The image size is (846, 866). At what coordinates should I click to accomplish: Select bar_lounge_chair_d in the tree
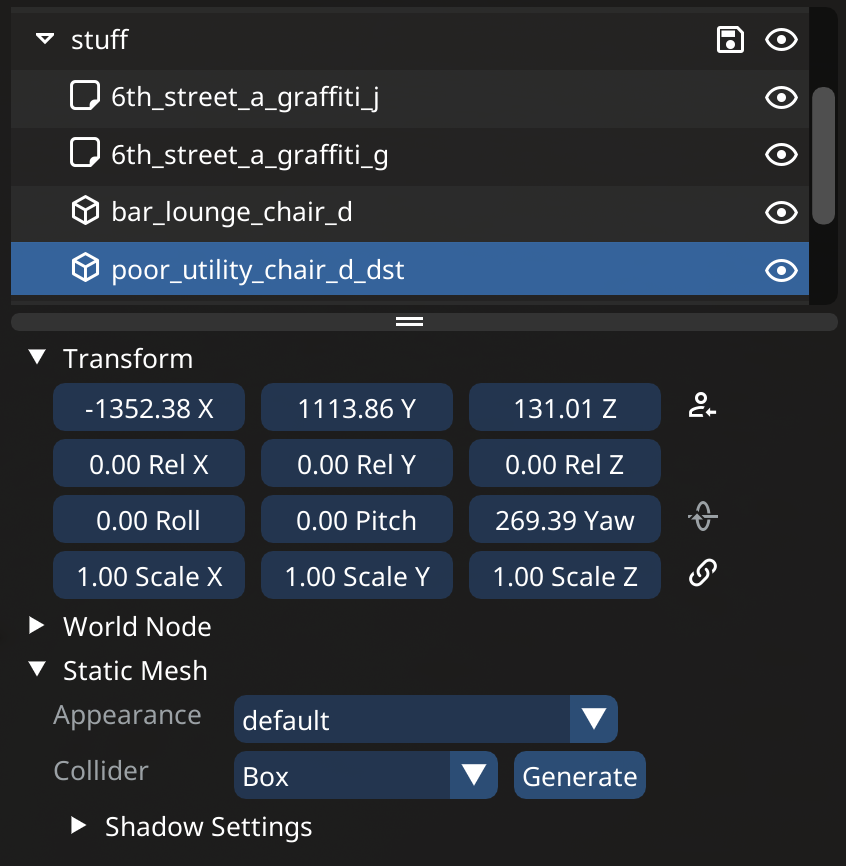tap(232, 212)
